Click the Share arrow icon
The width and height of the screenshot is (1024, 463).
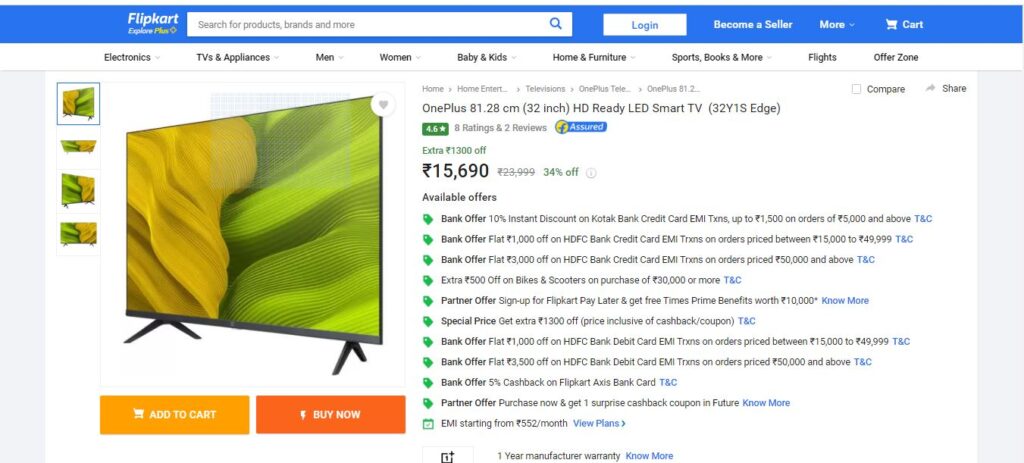[931, 88]
